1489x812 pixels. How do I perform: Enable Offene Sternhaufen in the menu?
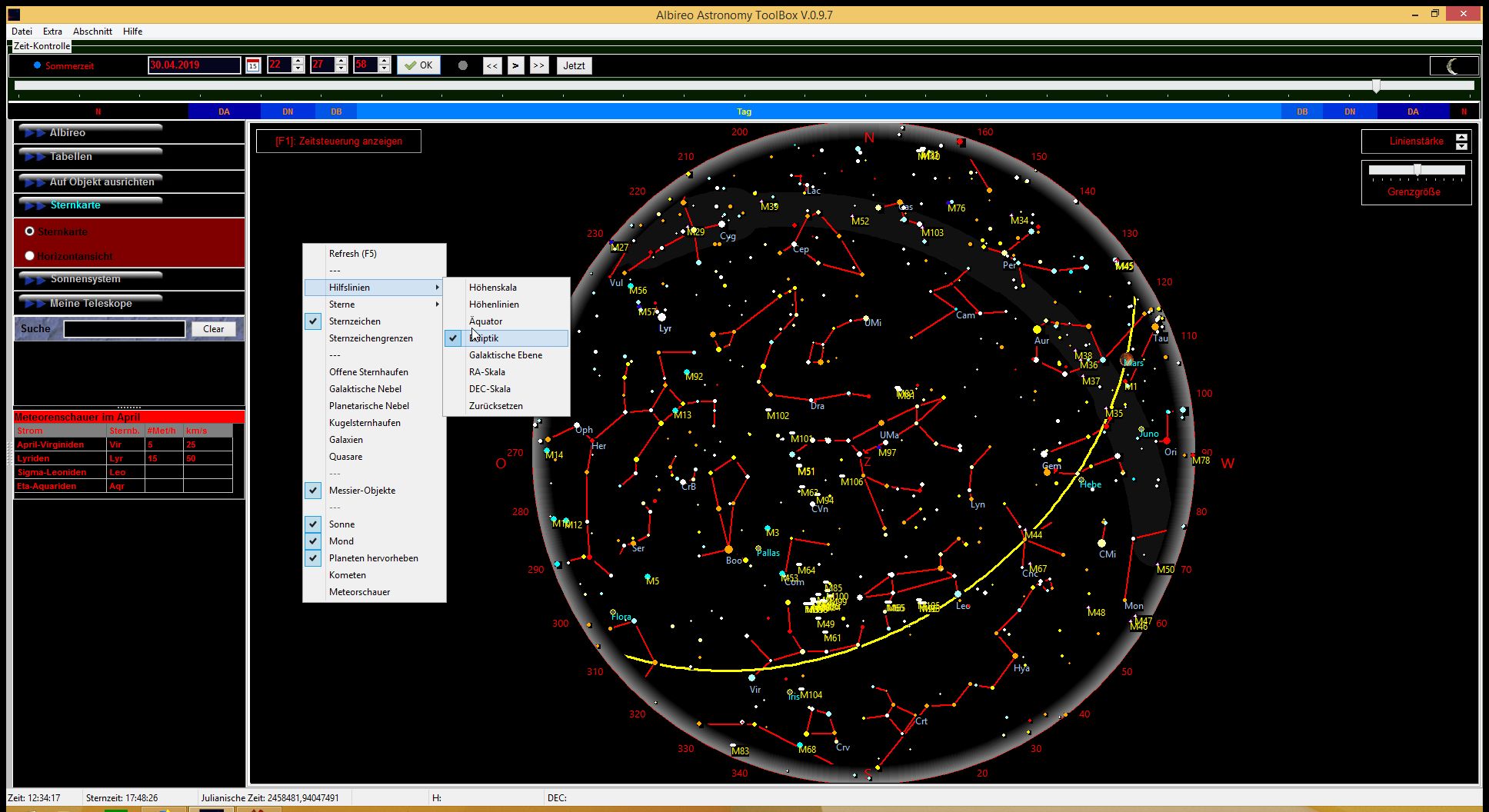point(375,372)
